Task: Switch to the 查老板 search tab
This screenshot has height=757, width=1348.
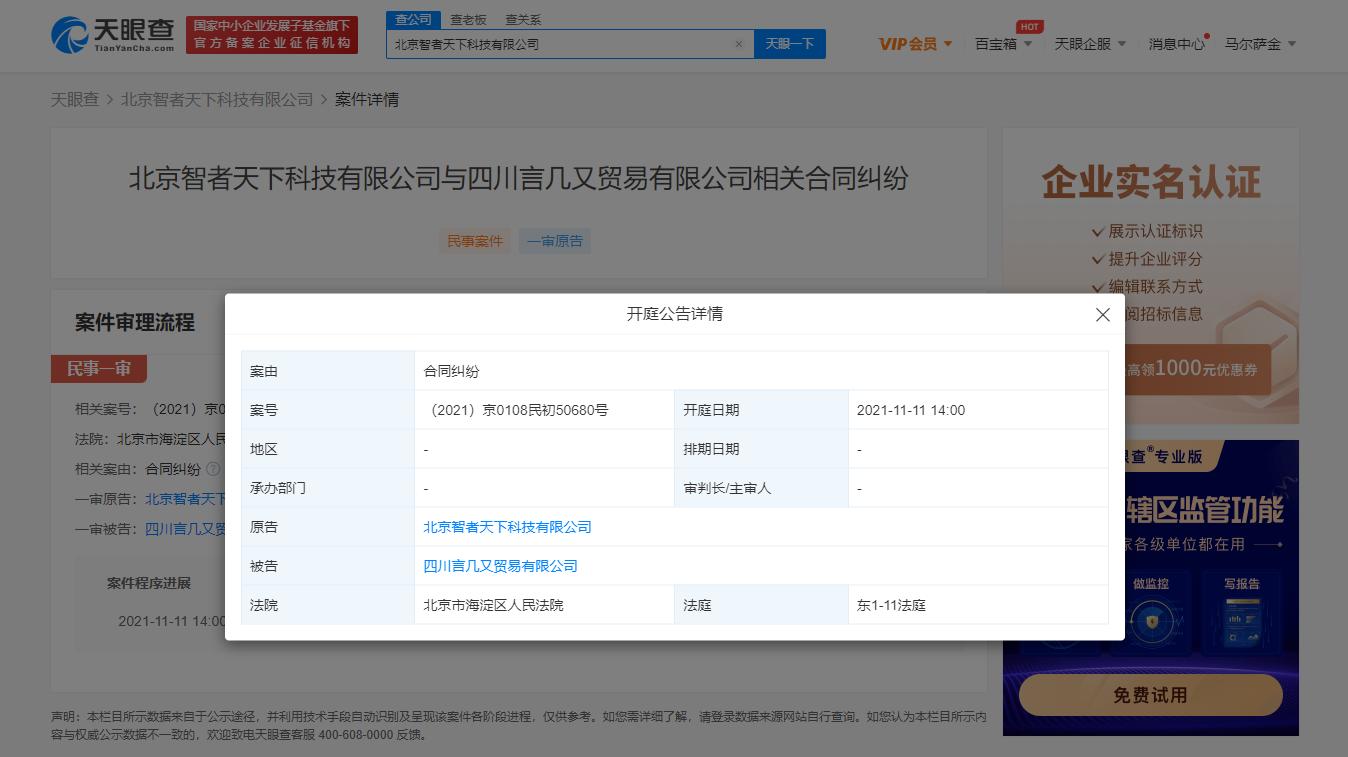Action: [469, 19]
